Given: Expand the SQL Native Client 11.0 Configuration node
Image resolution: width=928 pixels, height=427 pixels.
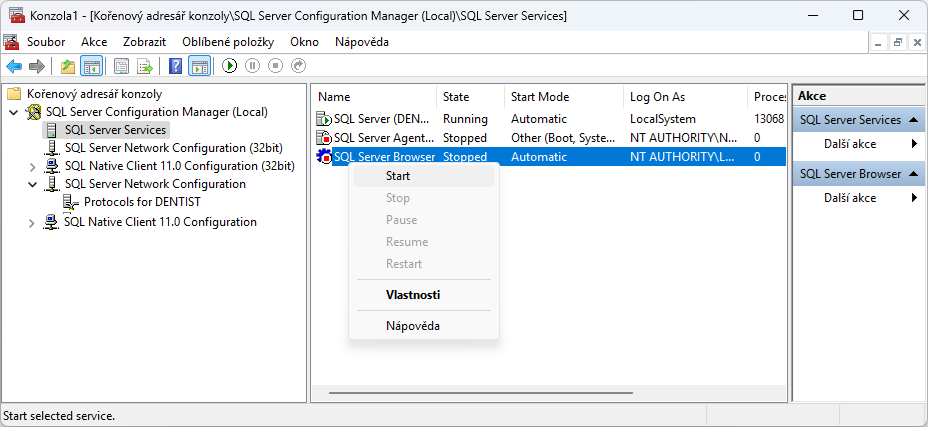Looking at the screenshot, I should tap(33, 223).
